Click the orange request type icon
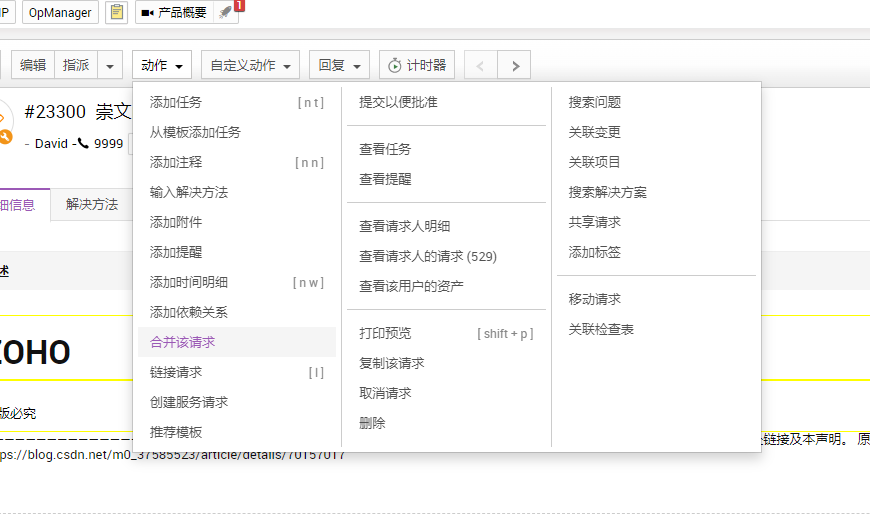Image resolution: width=870 pixels, height=516 pixels. coord(5,136)
